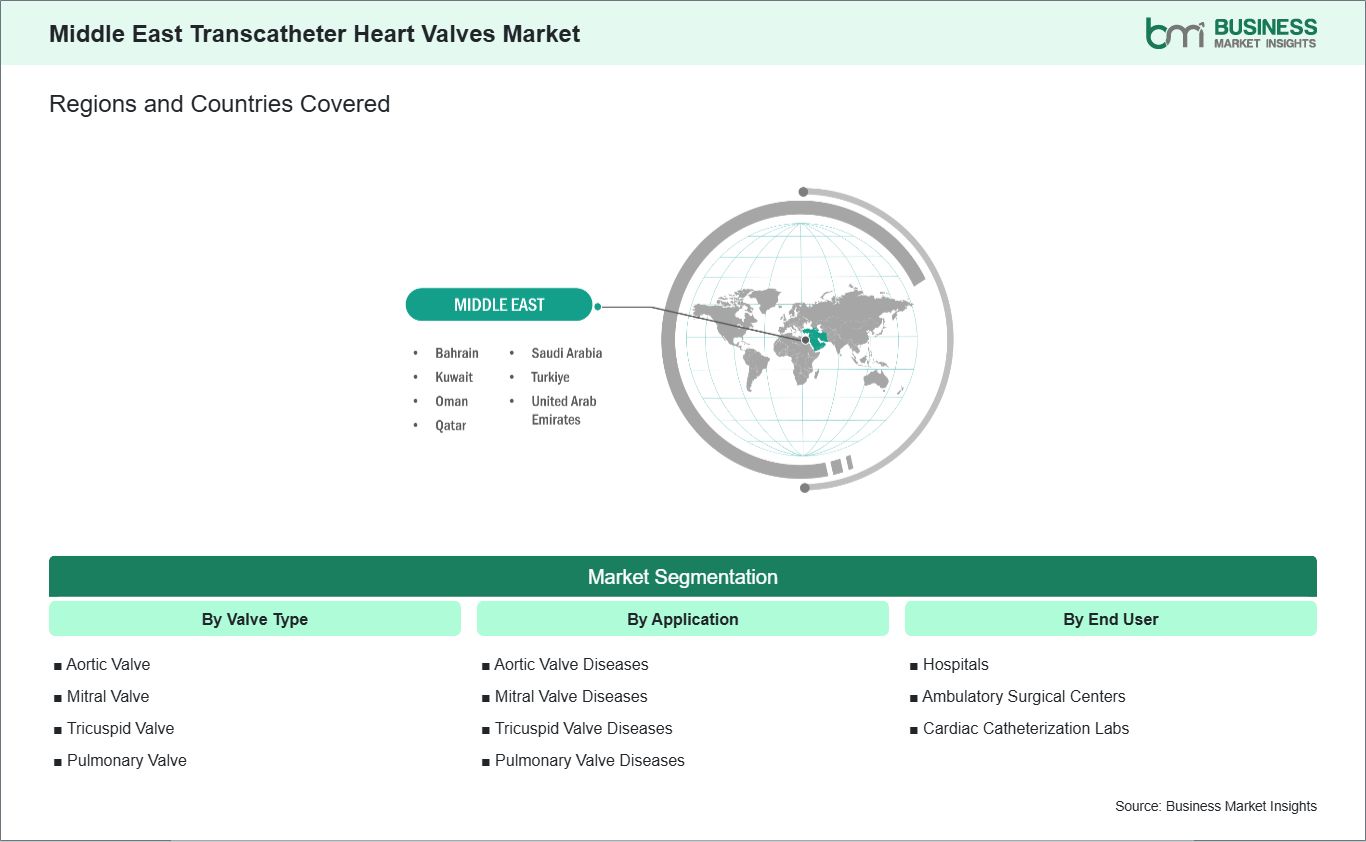This screenshot has height=842, width=1366.
Task: Select the Middle East label pill
Action: (499, 305)
